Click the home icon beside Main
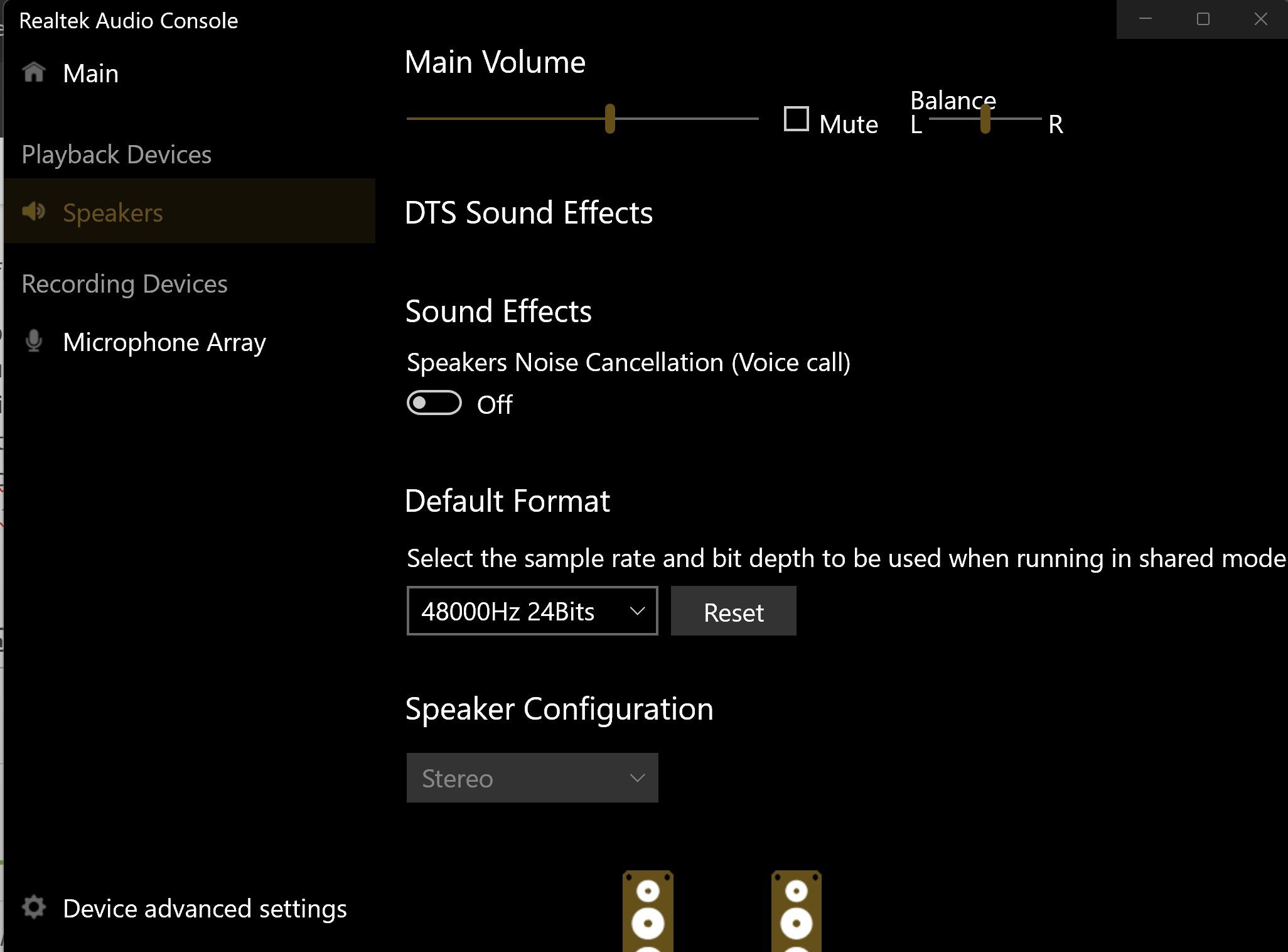The width and height of the screenshot is (1288, 952). (34, 73)
